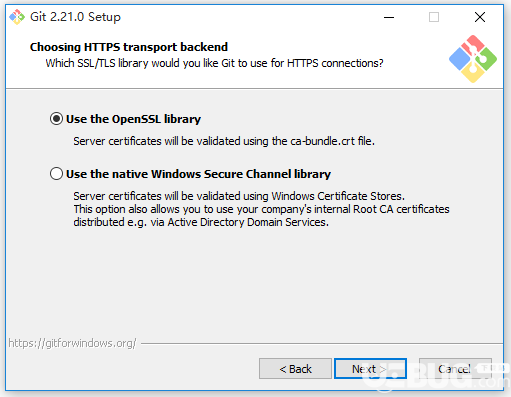Click the "Git 2.21.0 Setup" window title
This screenshot has width=511, height=397.
[75, 17]
